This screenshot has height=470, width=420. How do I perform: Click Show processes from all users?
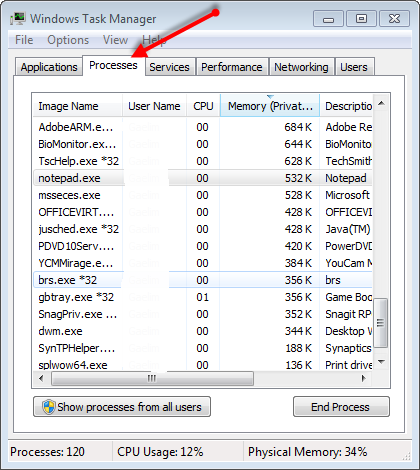(x=122, y=407)
